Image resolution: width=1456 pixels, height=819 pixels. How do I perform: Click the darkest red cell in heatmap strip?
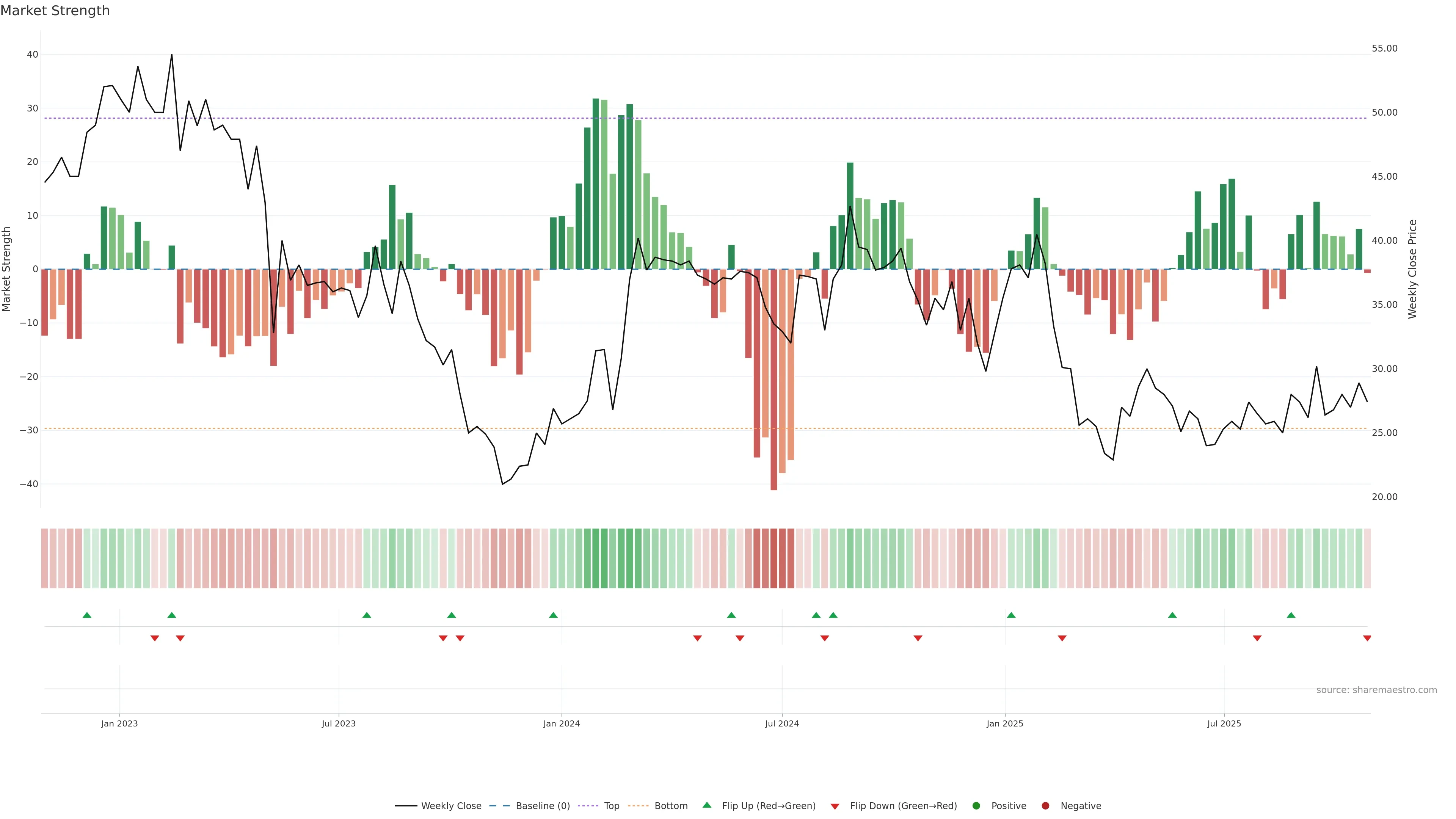tap(774, 559)
